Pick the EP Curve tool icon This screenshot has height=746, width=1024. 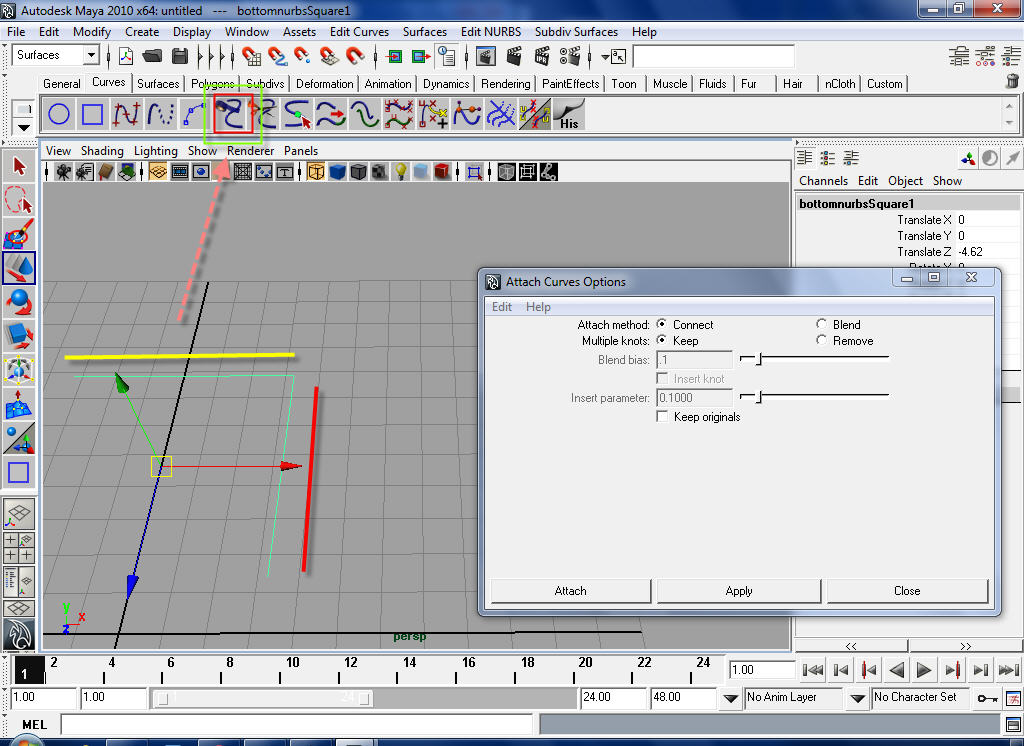[x=126, y=114]
